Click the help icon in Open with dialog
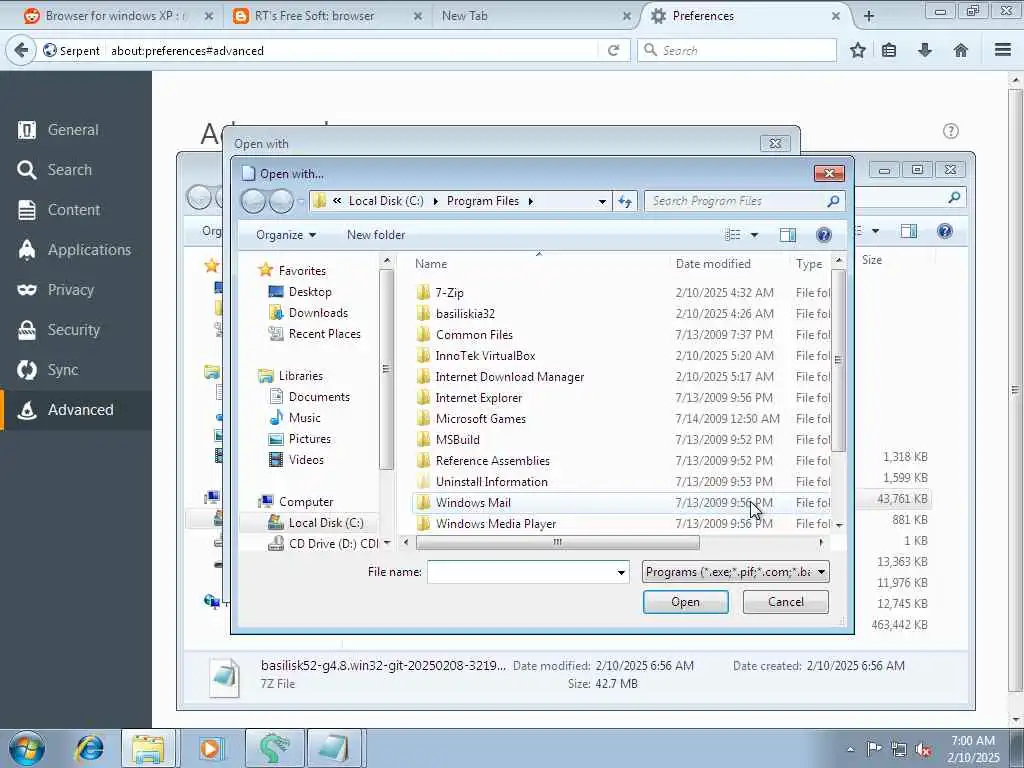Screen dimensions: 1024x768 pyautogui.click(x=824, y=234)
